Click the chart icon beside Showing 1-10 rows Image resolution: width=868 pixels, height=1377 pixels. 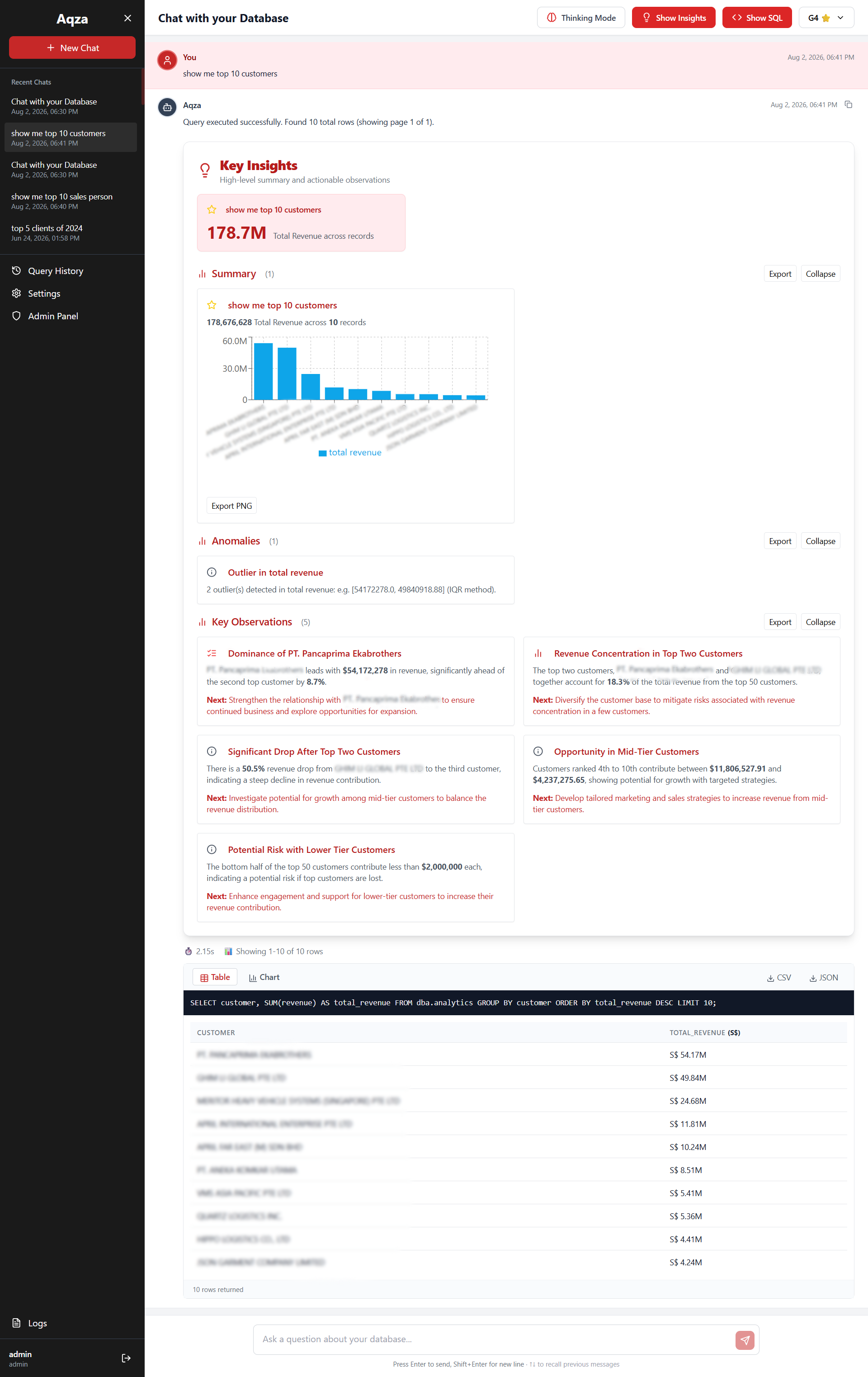click(x=228, y=951)
